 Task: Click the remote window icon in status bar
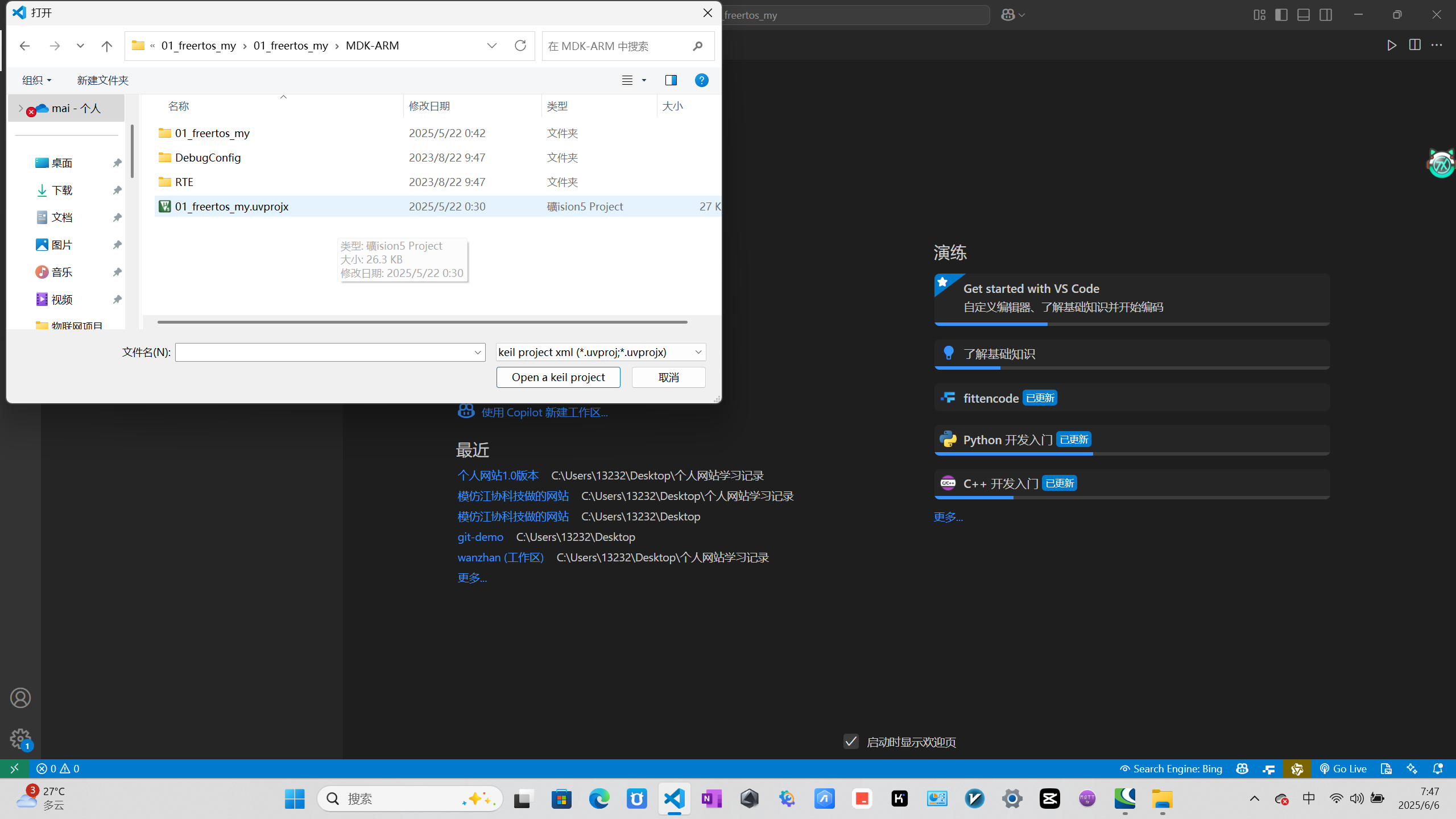(x=14, y=769)
